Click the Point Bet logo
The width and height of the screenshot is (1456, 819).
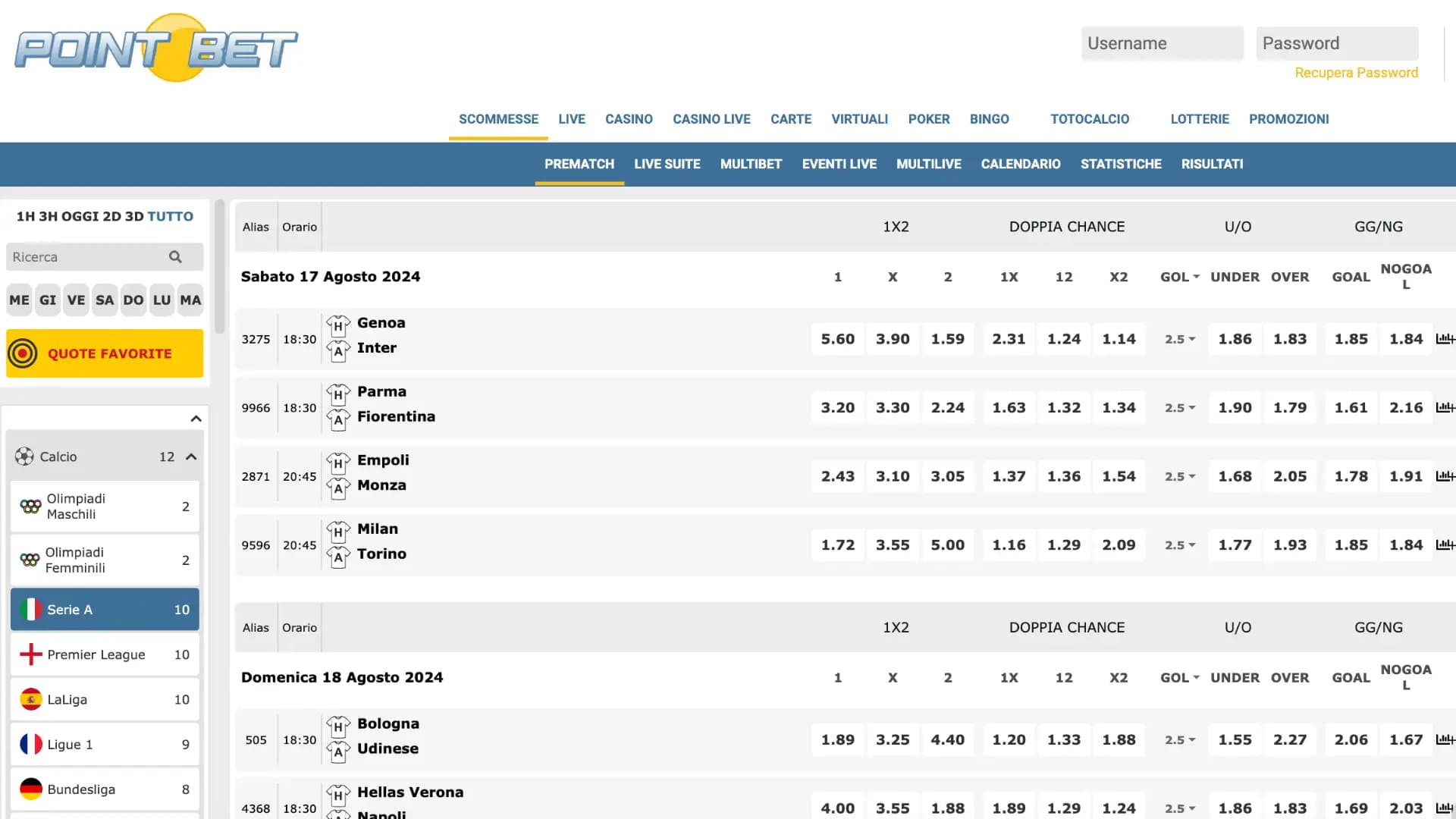point(155,47)
